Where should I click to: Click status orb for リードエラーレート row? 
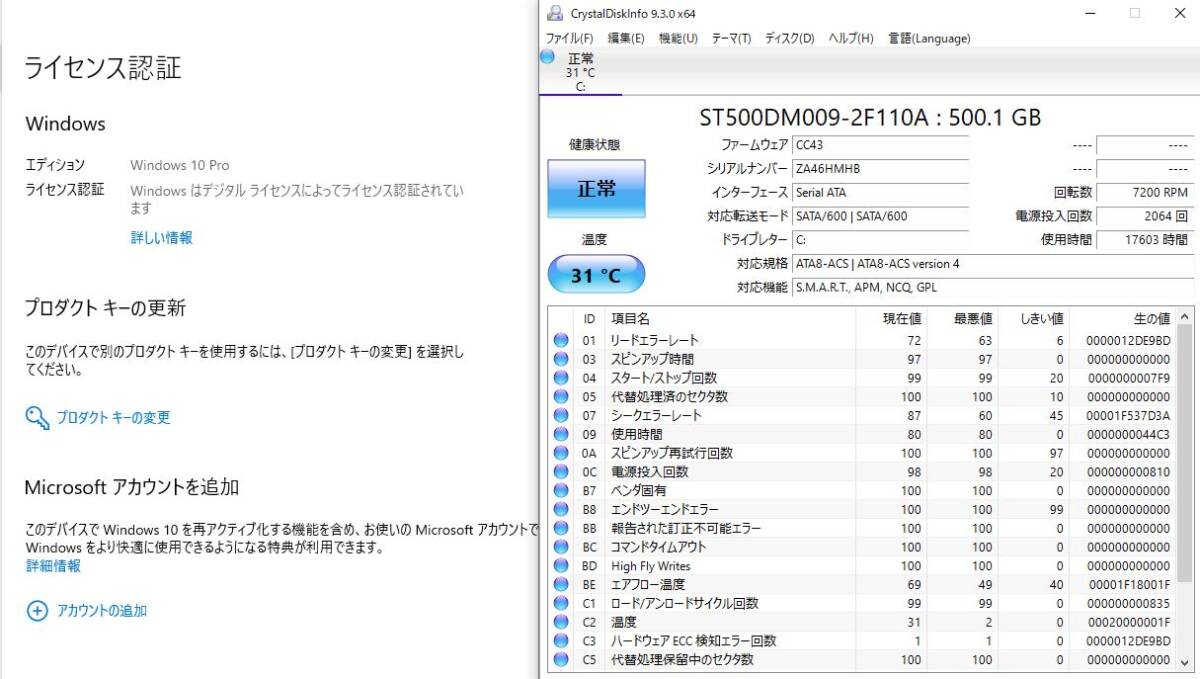click(561, 341)
